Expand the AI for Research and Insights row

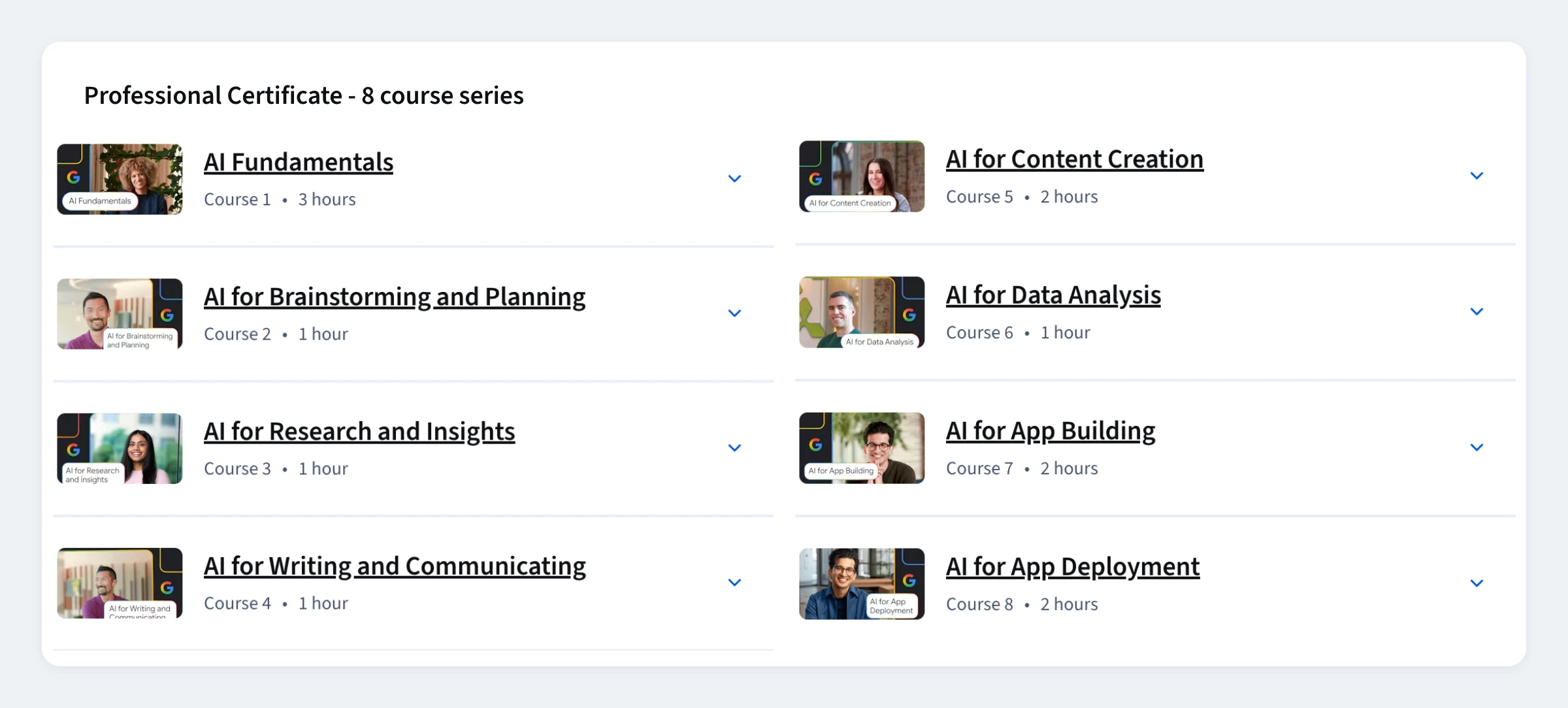[x=734, y=447]
